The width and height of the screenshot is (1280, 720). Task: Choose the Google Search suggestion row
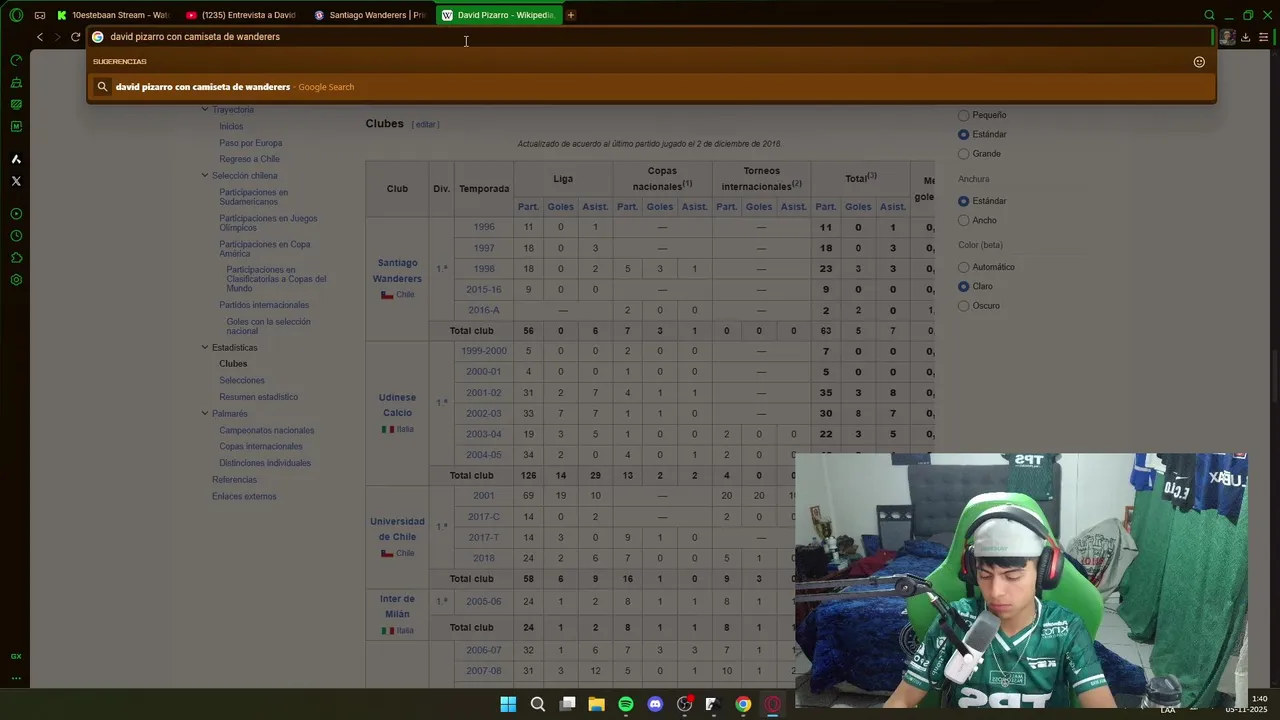pyautogui.click(x=651, y=87)
